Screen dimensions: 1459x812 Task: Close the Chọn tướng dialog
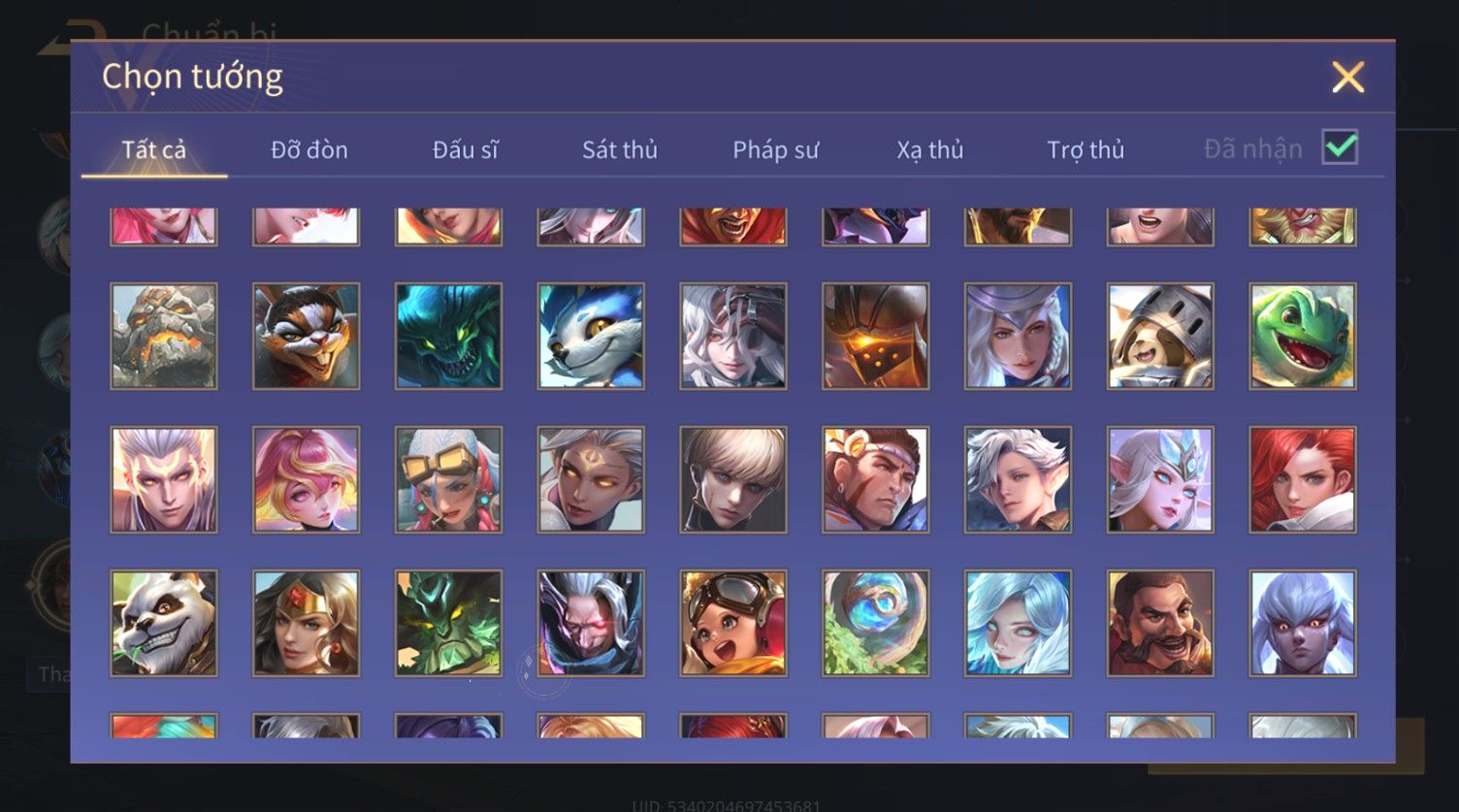click(1347, 77)
